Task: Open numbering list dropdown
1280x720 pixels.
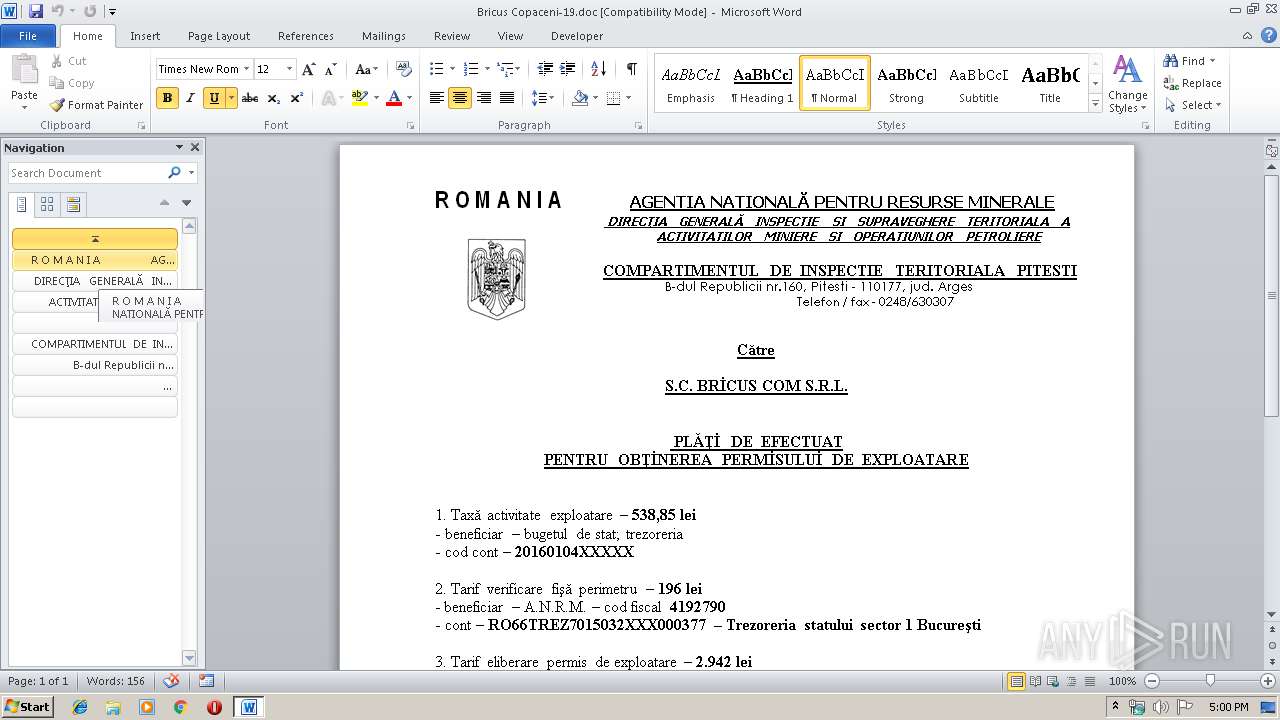Action: [488, 69]
